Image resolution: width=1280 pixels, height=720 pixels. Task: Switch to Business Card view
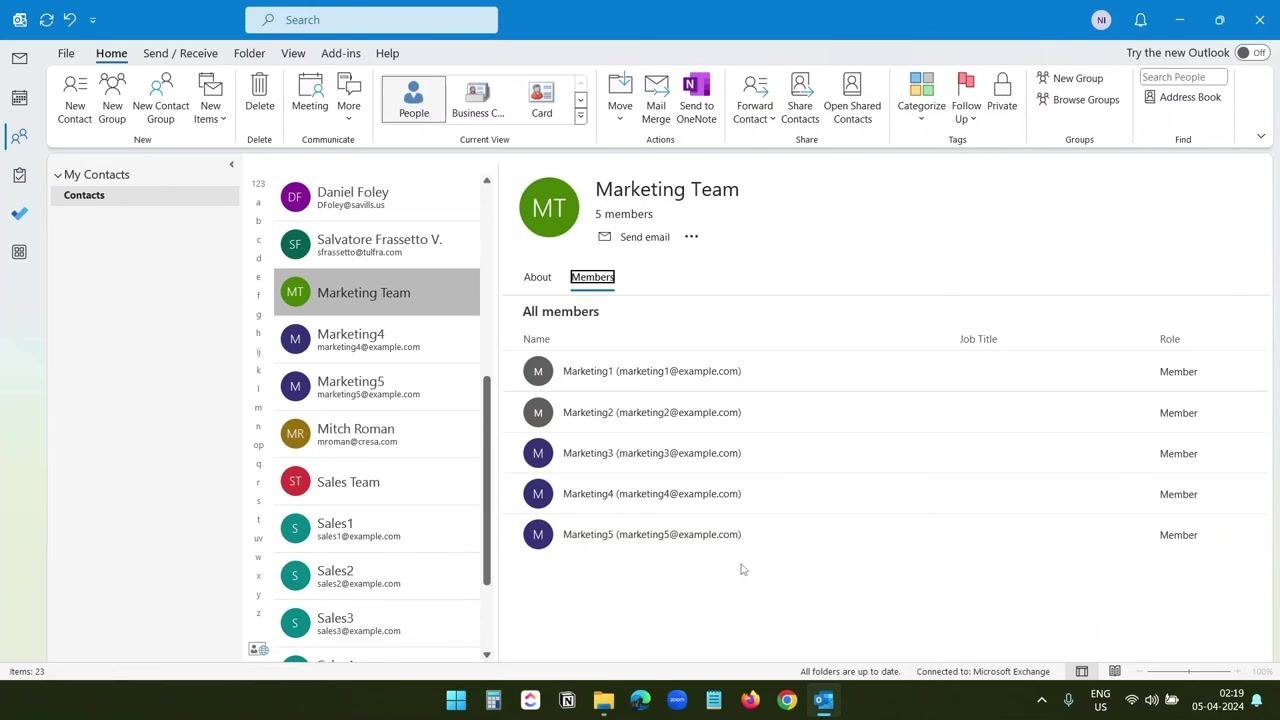[x=478, y=99]
